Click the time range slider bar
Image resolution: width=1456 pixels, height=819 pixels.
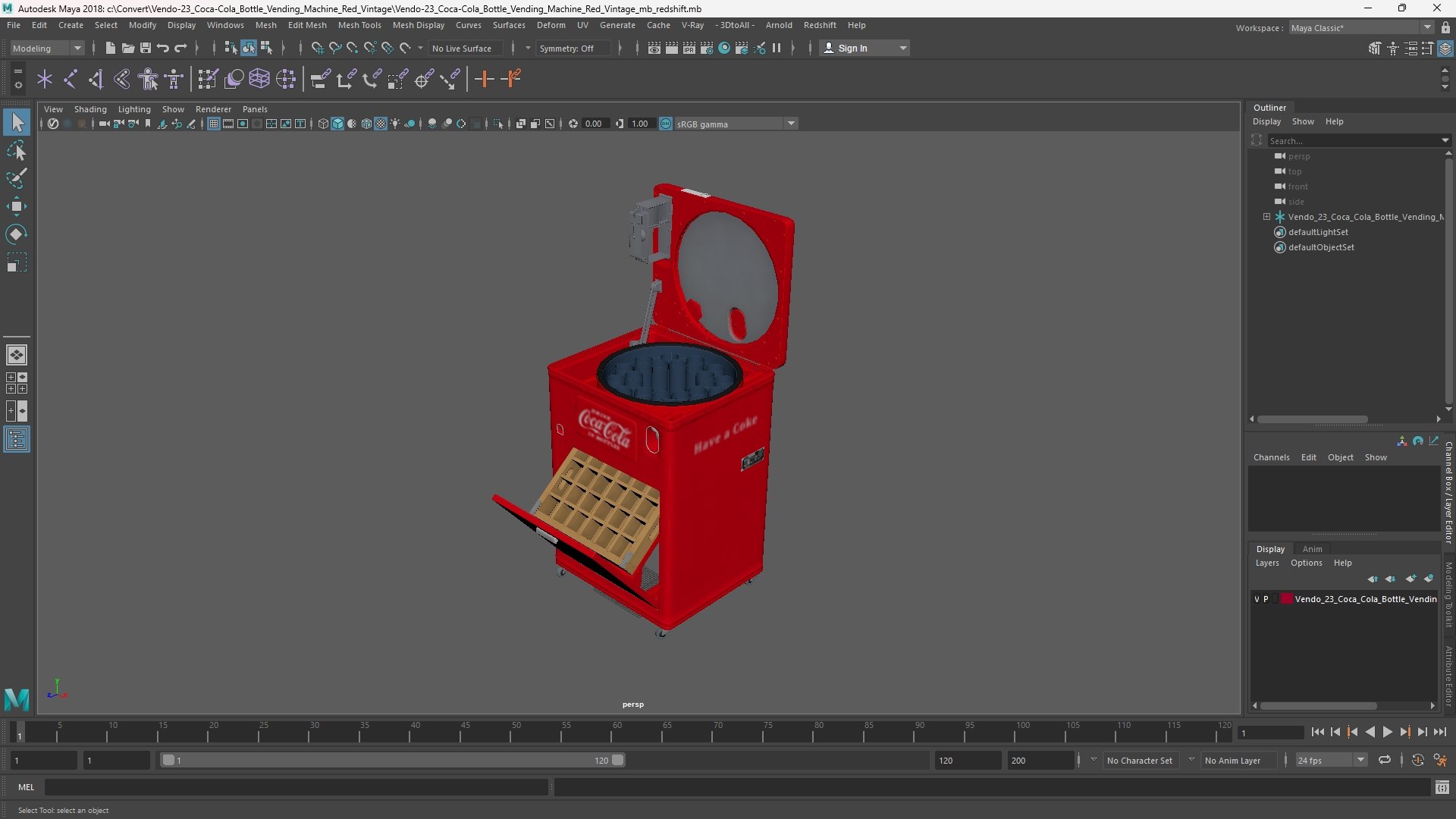click(x=393, y=760)
